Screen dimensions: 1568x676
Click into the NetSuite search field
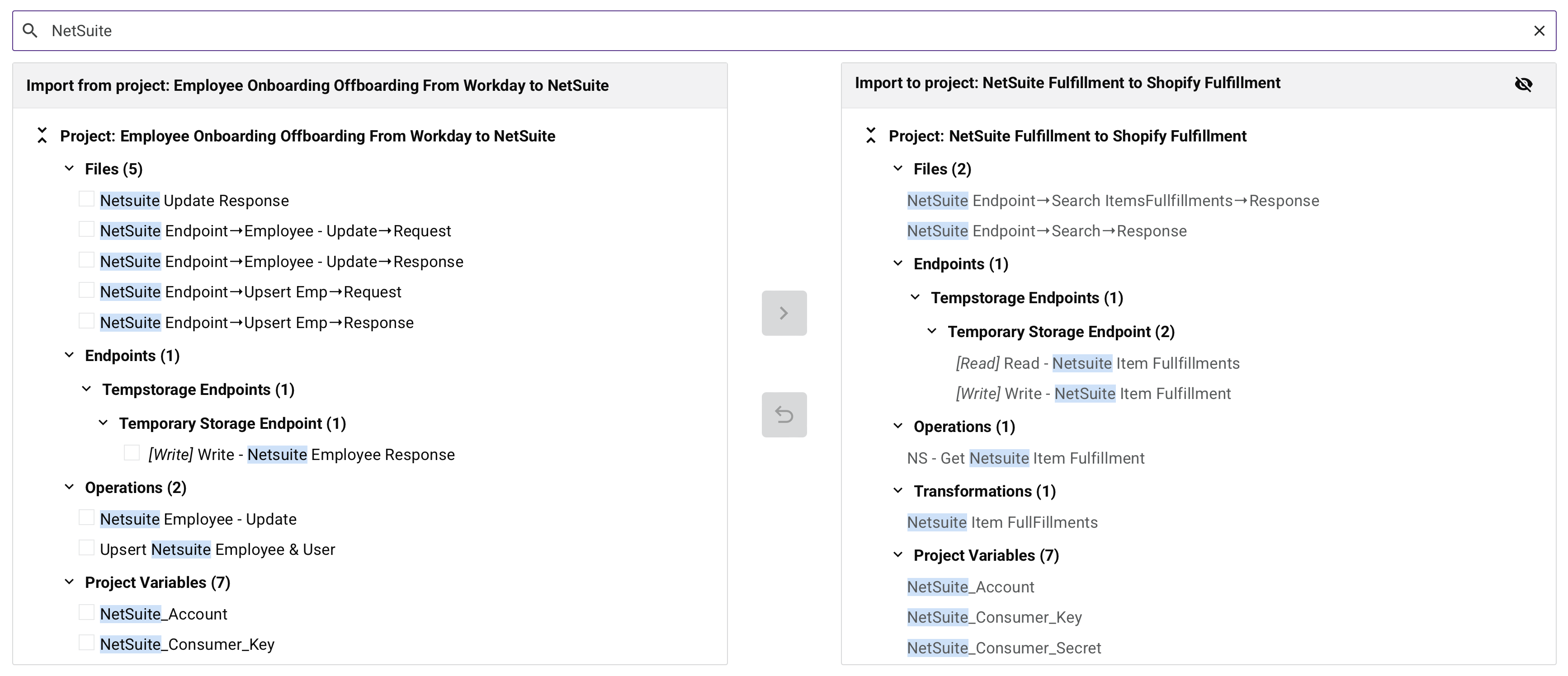pos(731,30)
